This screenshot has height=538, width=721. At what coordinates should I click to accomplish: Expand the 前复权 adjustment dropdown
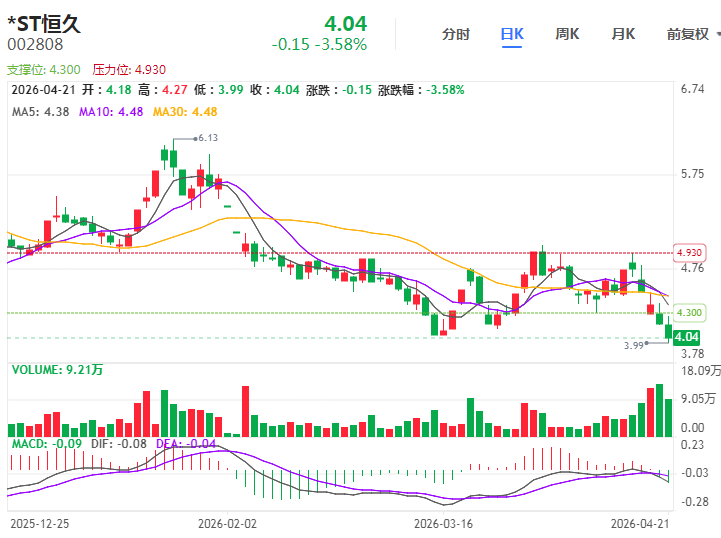click(687, 34)
